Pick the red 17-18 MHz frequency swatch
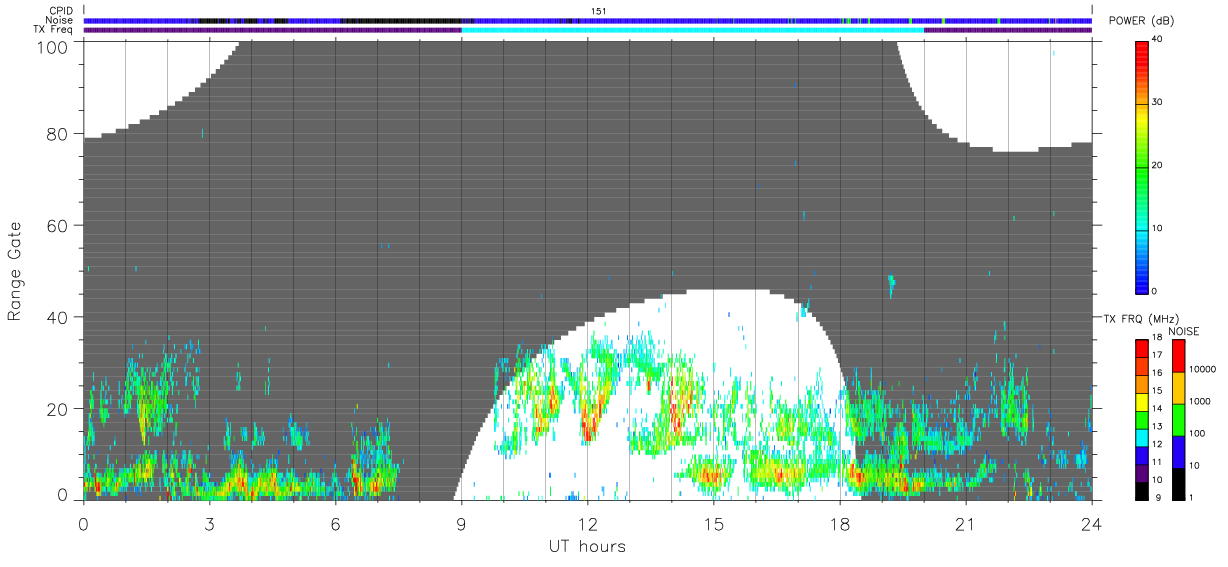The width and height of the screenshot is (1228, 567). pos(1141,348)
